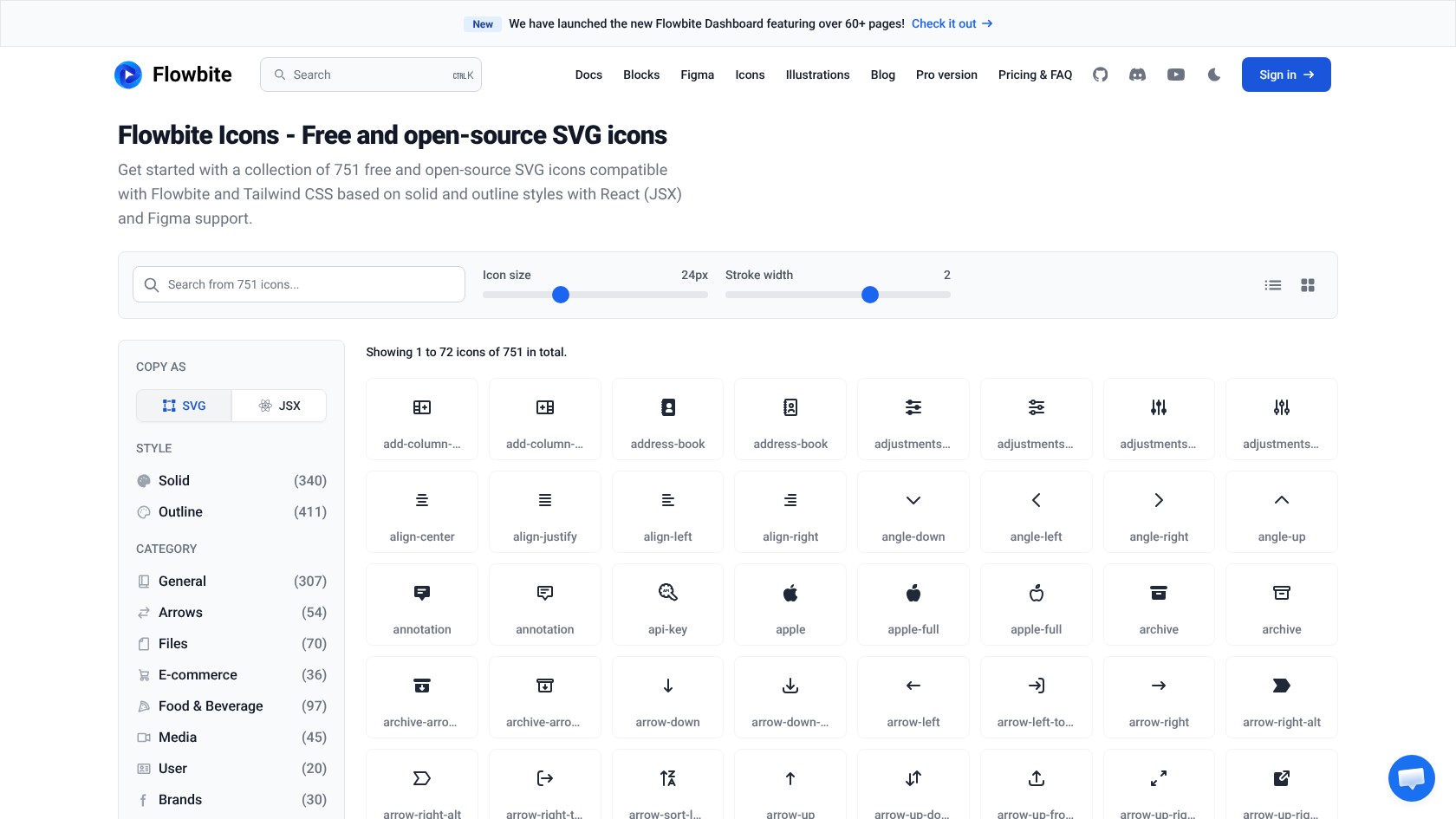The width and height of the screenshot is (1456, 819).
Task: Switch to list view layout
Action: tap(1273, 285)
